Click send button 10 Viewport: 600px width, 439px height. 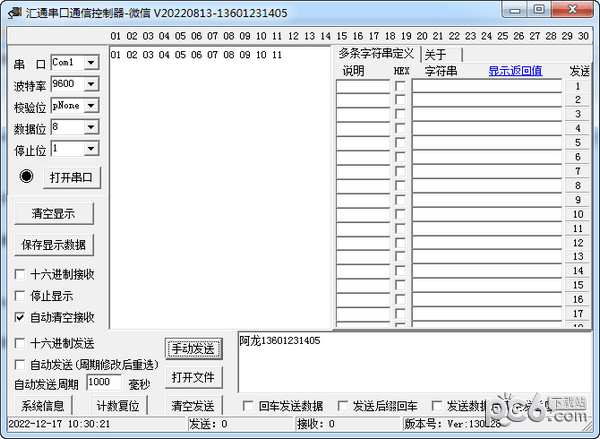coord(577,214)
